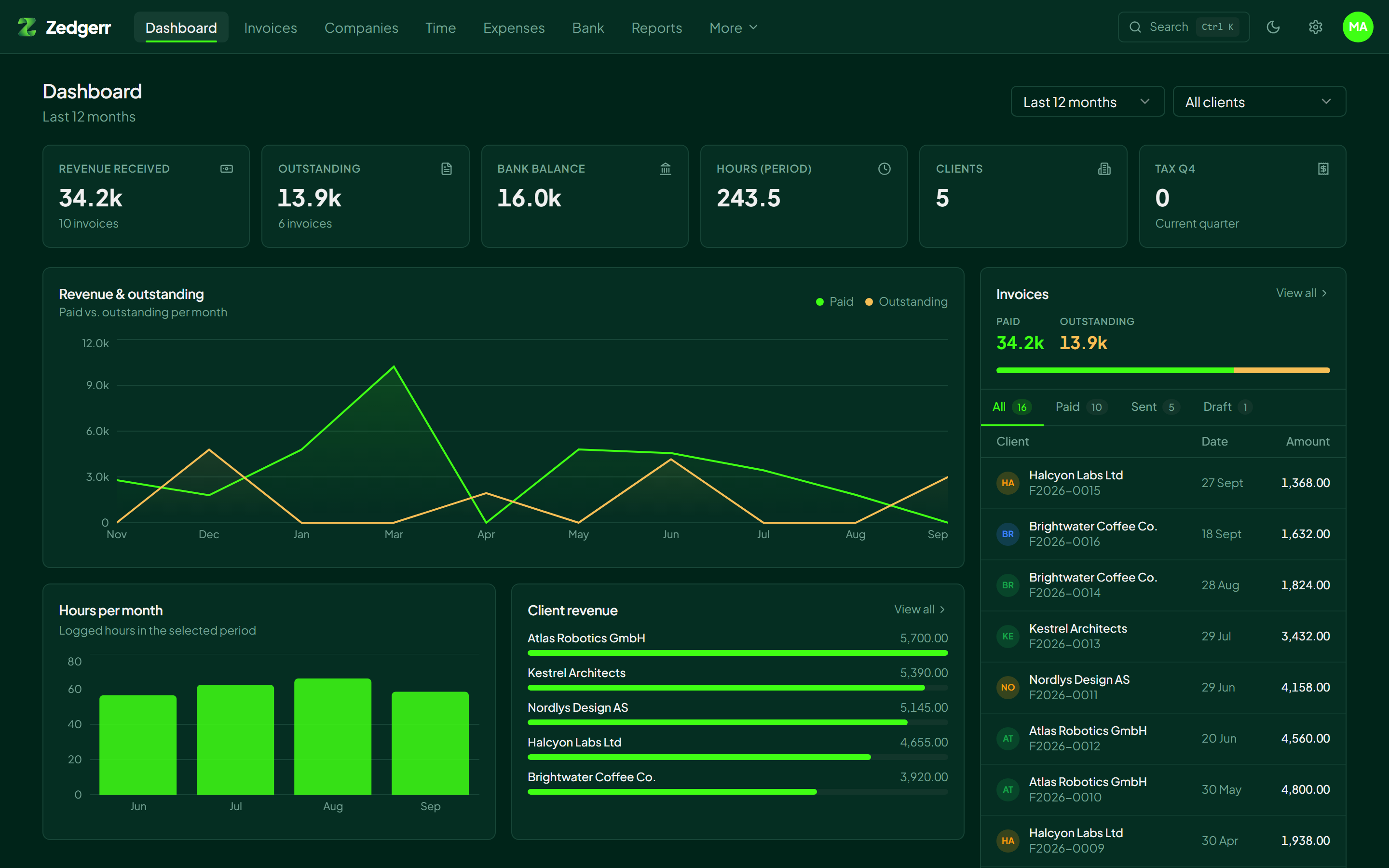Click the Aug bar in Hours chart
Image resolution: width=1389 pixels, height=868 pixels.
pos(333,736)
